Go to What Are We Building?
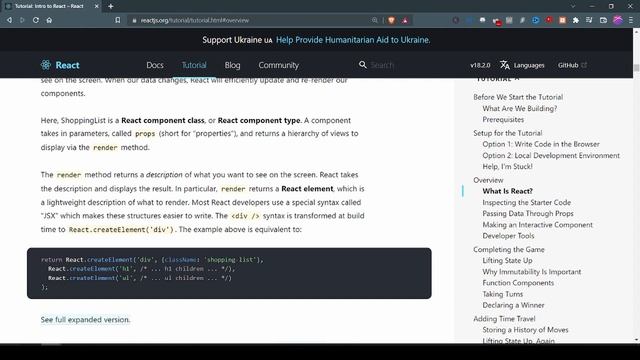 [520, 109]
